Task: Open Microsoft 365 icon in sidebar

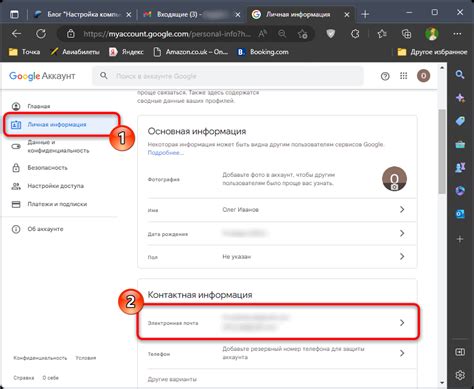Action: click(x=460, y=191)
